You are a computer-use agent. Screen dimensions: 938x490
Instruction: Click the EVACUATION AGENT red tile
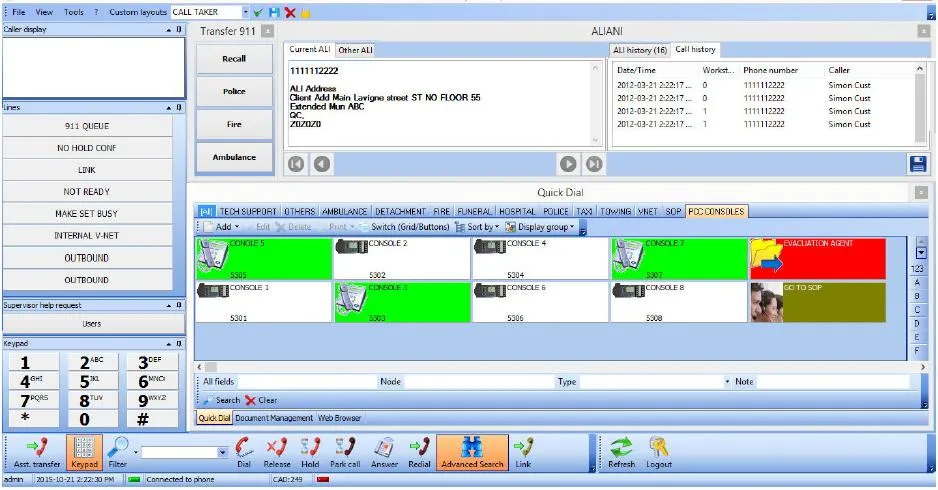pyautogui.click(x=818, y=258)
